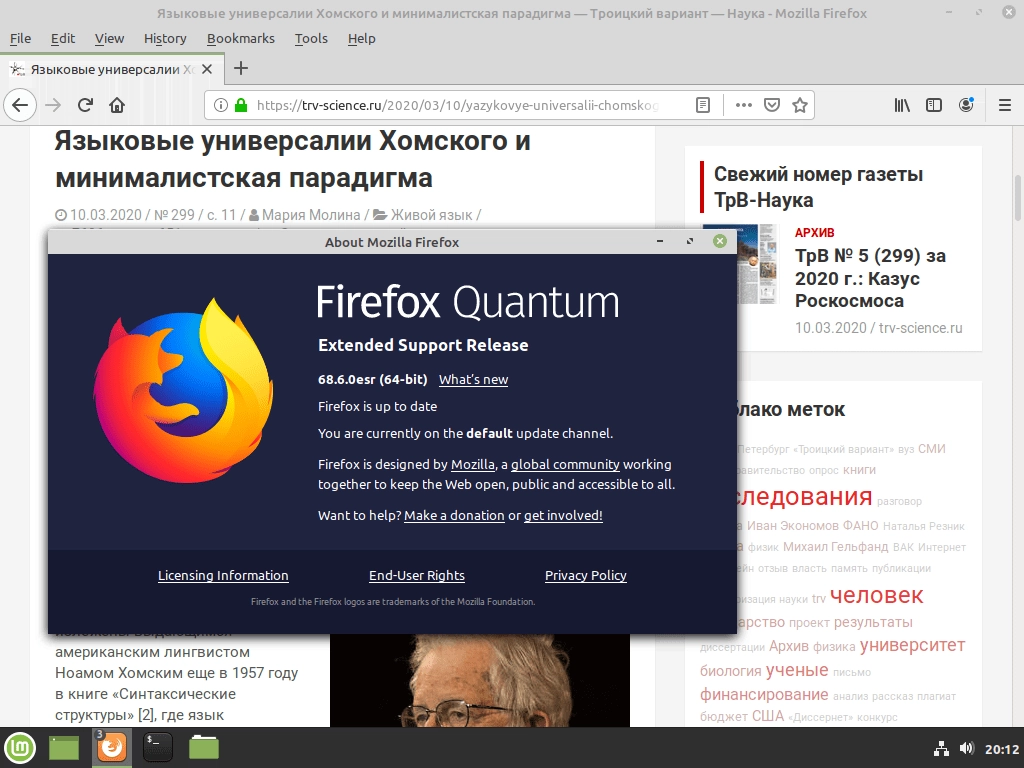Reload the current page
1024x768 pixels.
point(85,104)
